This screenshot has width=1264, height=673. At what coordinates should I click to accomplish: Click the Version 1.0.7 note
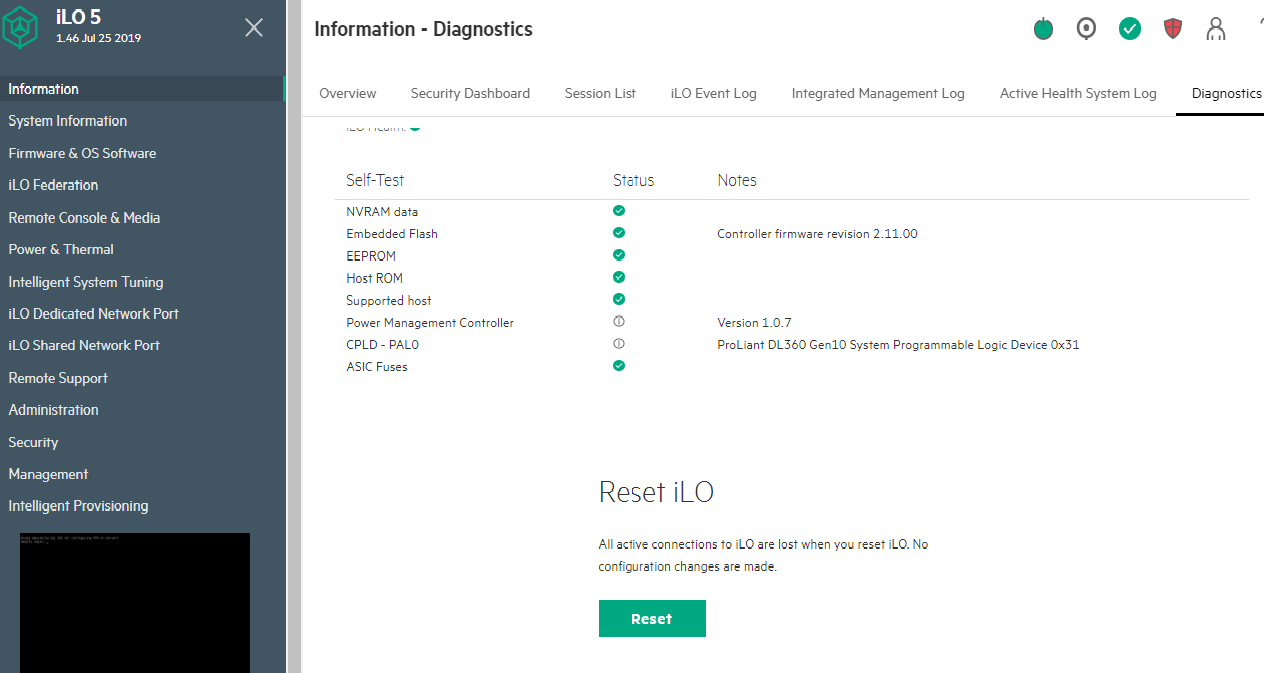tap(754, 323)
